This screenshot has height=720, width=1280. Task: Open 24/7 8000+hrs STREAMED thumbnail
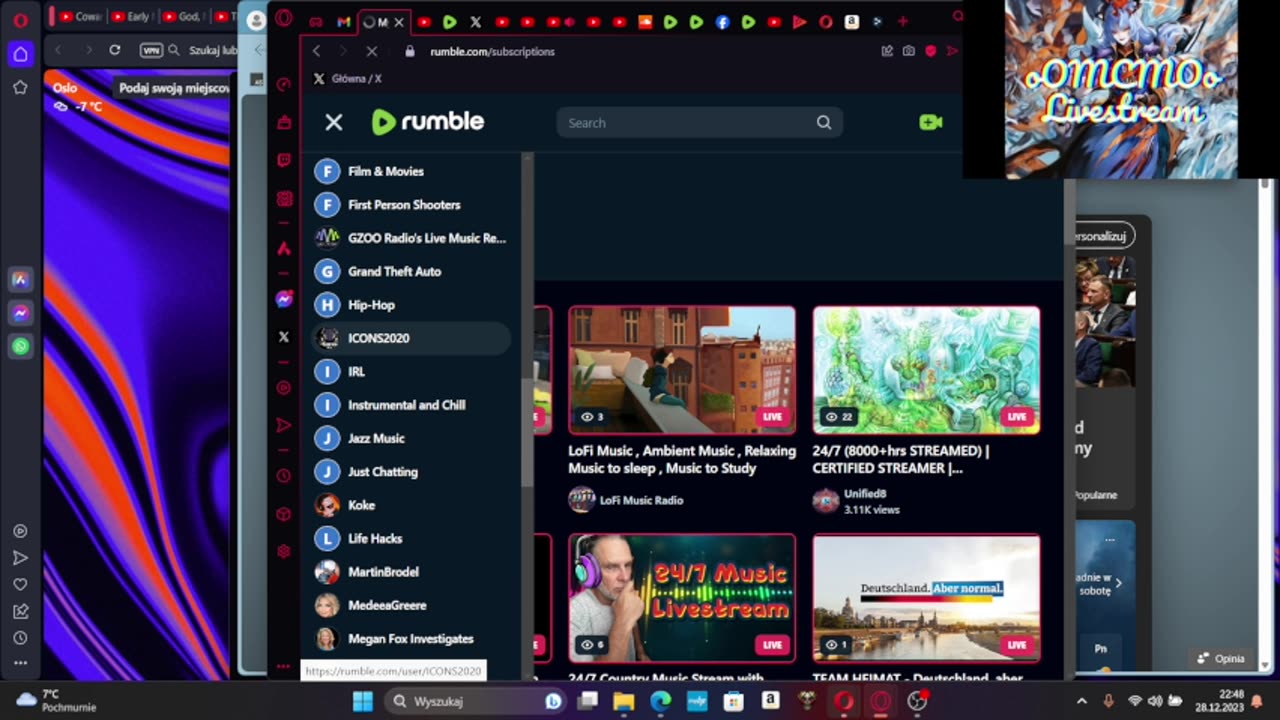[926, 370]
